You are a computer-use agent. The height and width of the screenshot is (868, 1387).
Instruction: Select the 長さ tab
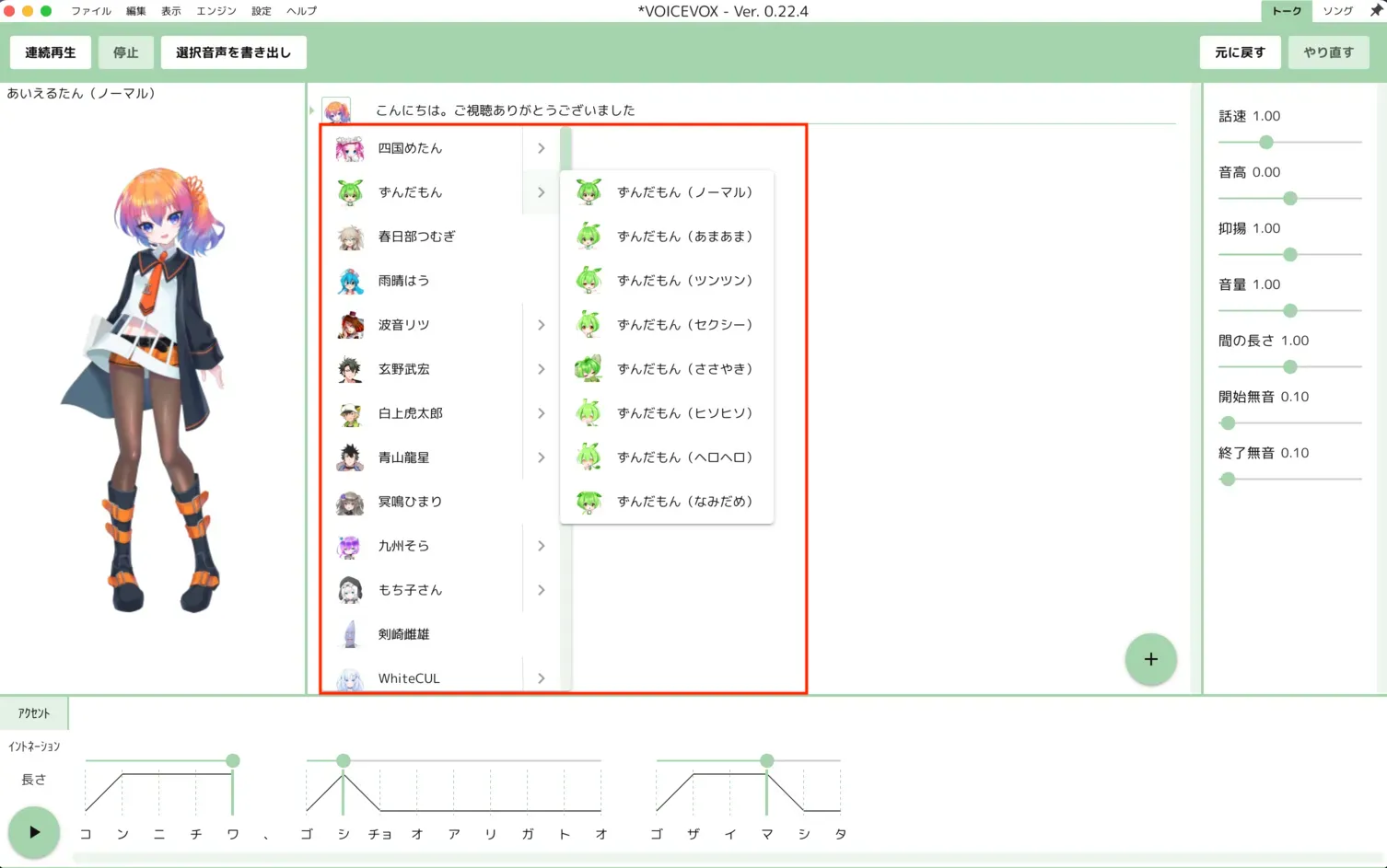(34, 780)
